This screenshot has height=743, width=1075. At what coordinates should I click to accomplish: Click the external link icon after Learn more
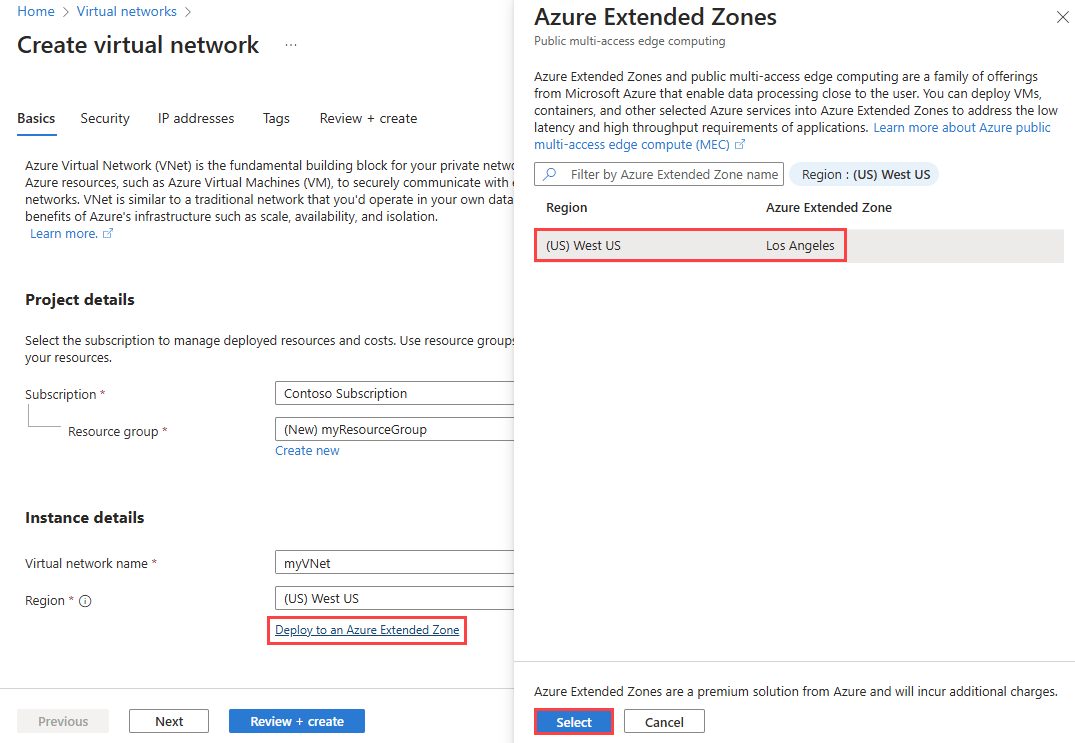click(108, 233)
